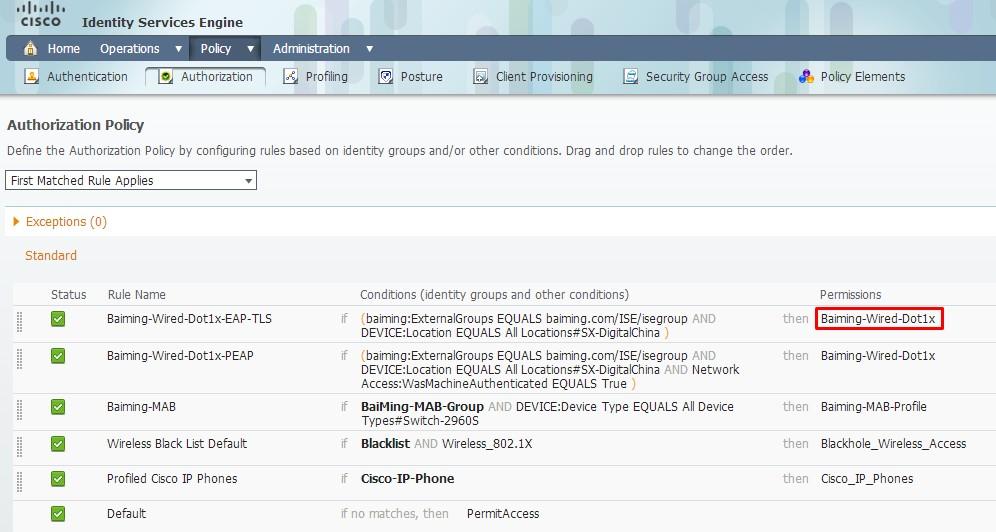Click the Cisco-IP-Phone condition
The height and width of the screenshot is (532, 996).
[408, 479]
